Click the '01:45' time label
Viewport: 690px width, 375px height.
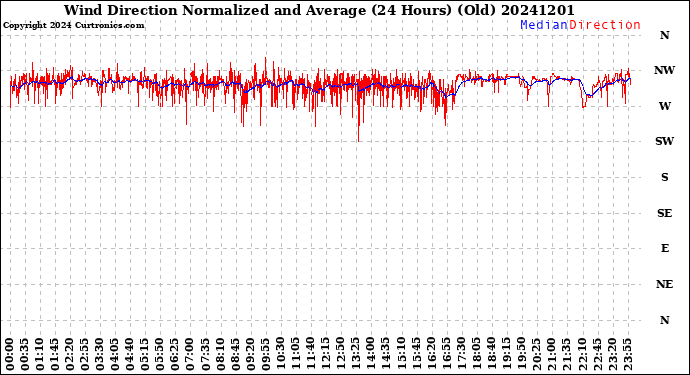point(55,354)
